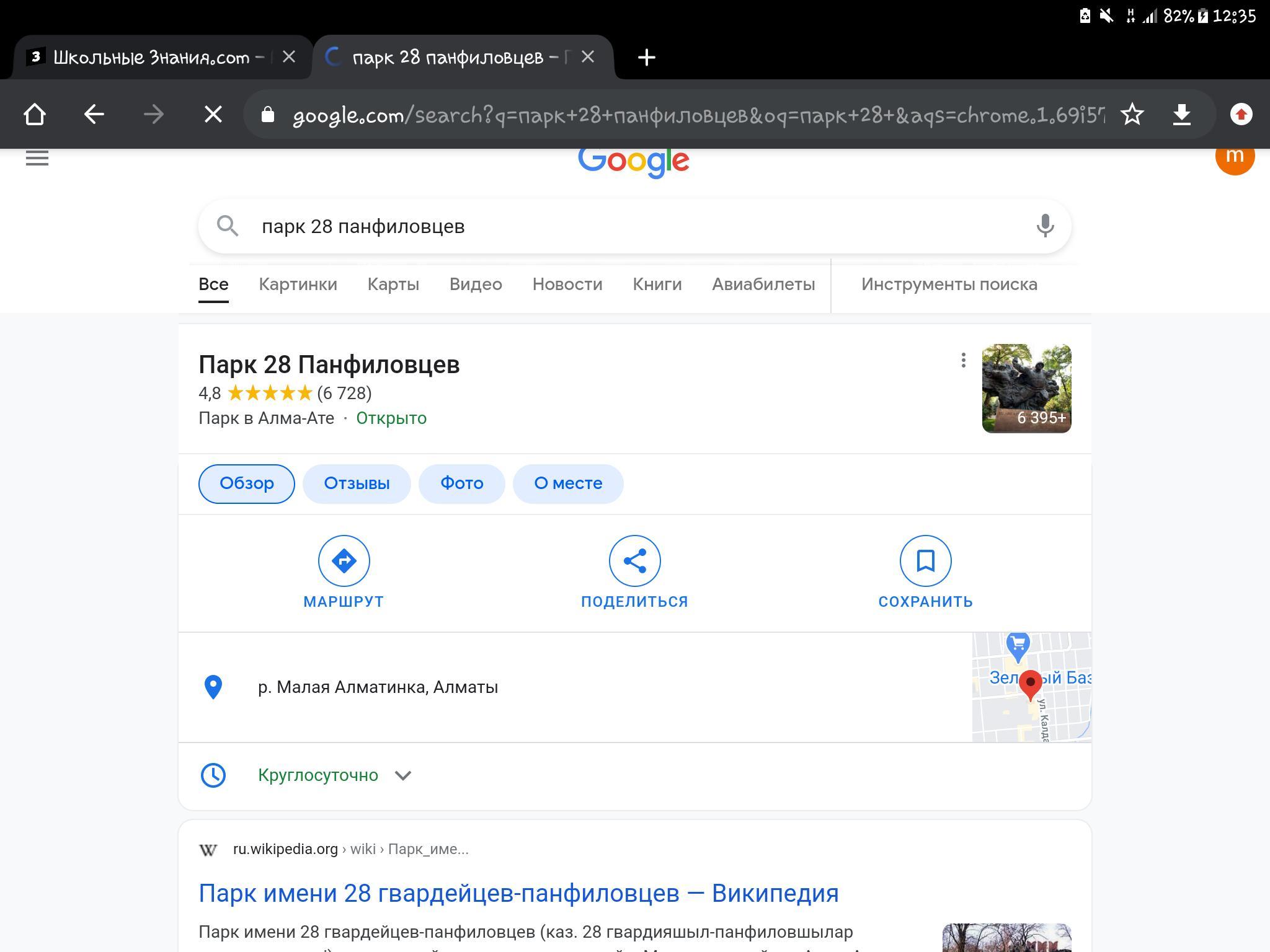Open a new browser tab with plus
Viewport: 1270px width, 952px height.
[646, 58]
